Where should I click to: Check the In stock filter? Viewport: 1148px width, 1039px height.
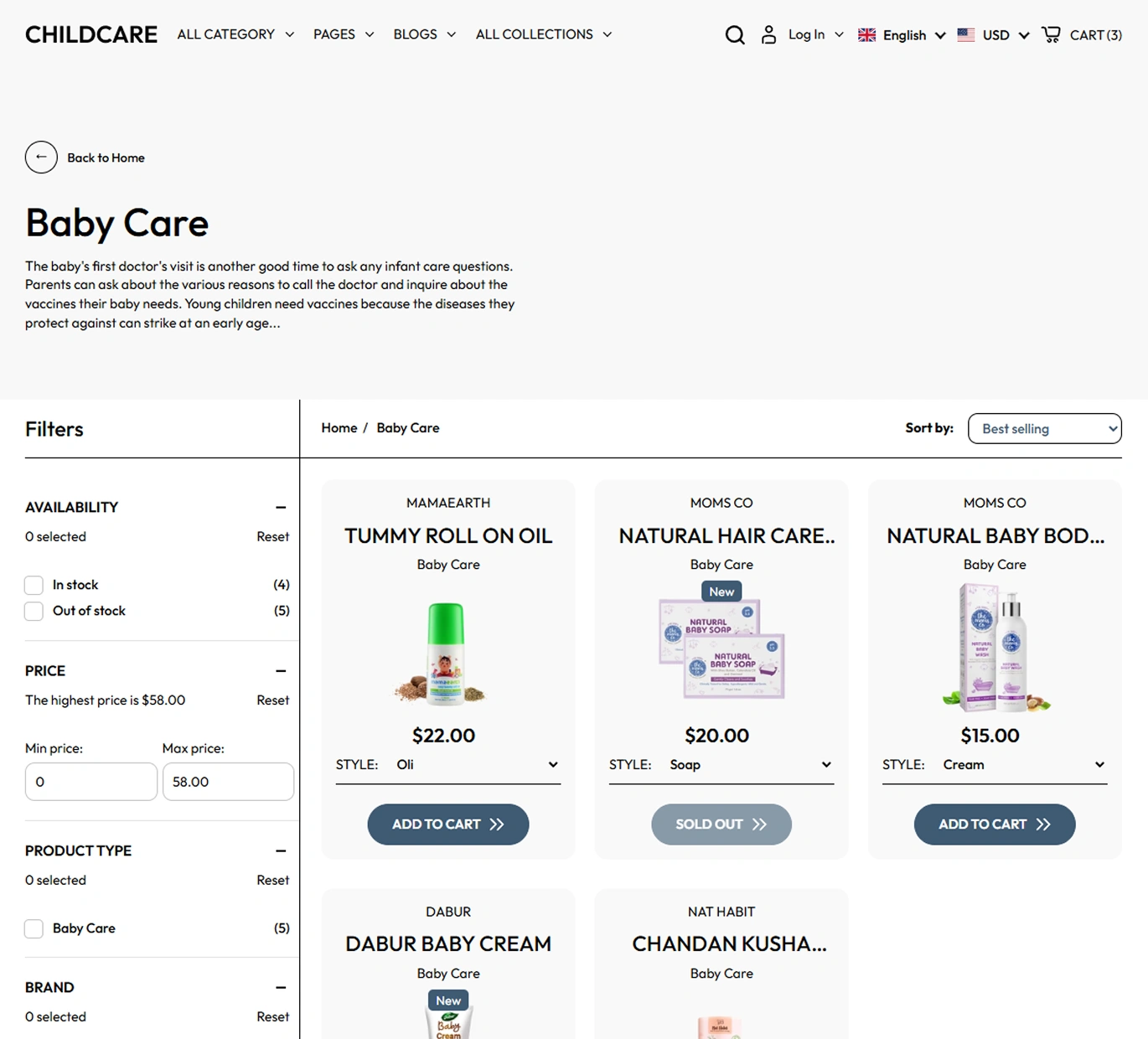(34, 585)
